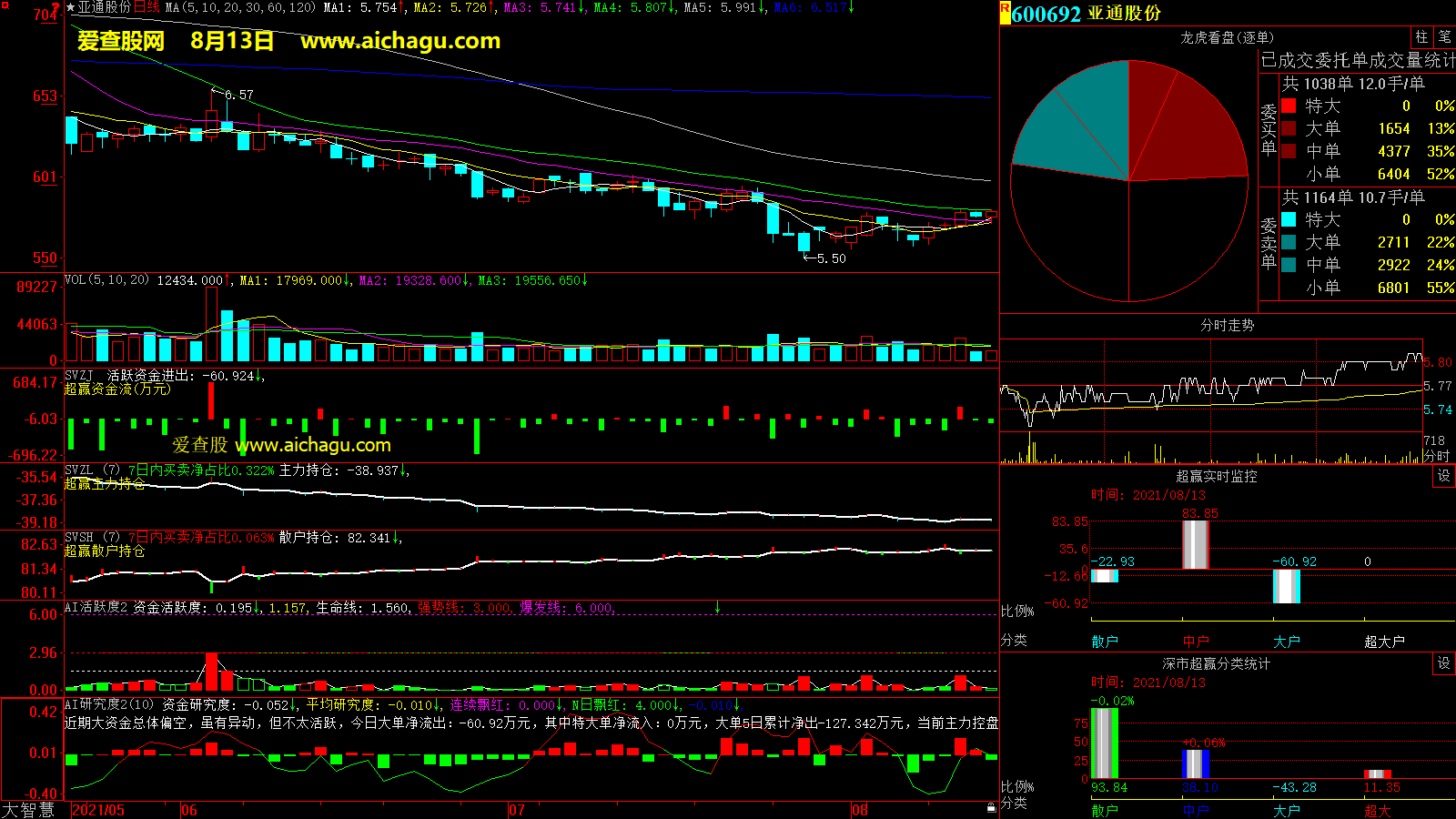Click the 日线 period selector label

pyautogui.click(x=147, y=7)
